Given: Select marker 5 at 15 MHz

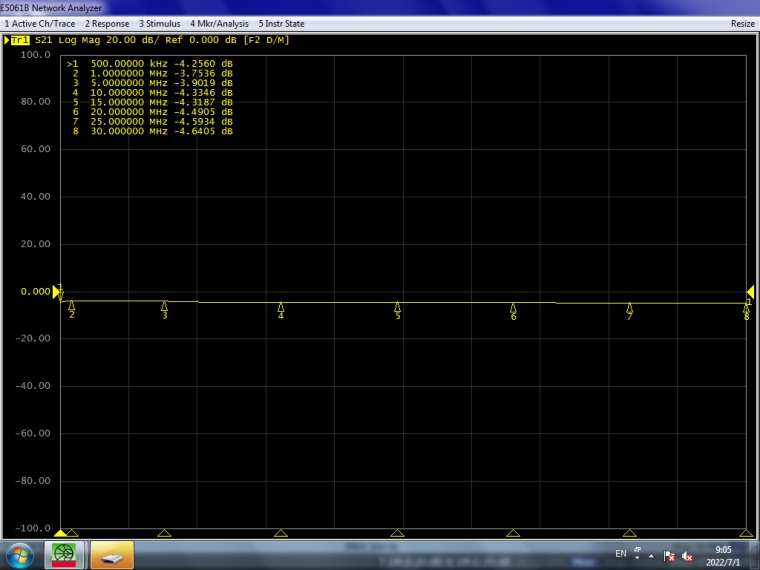Looking at the screenshot, I should point(397,310).
